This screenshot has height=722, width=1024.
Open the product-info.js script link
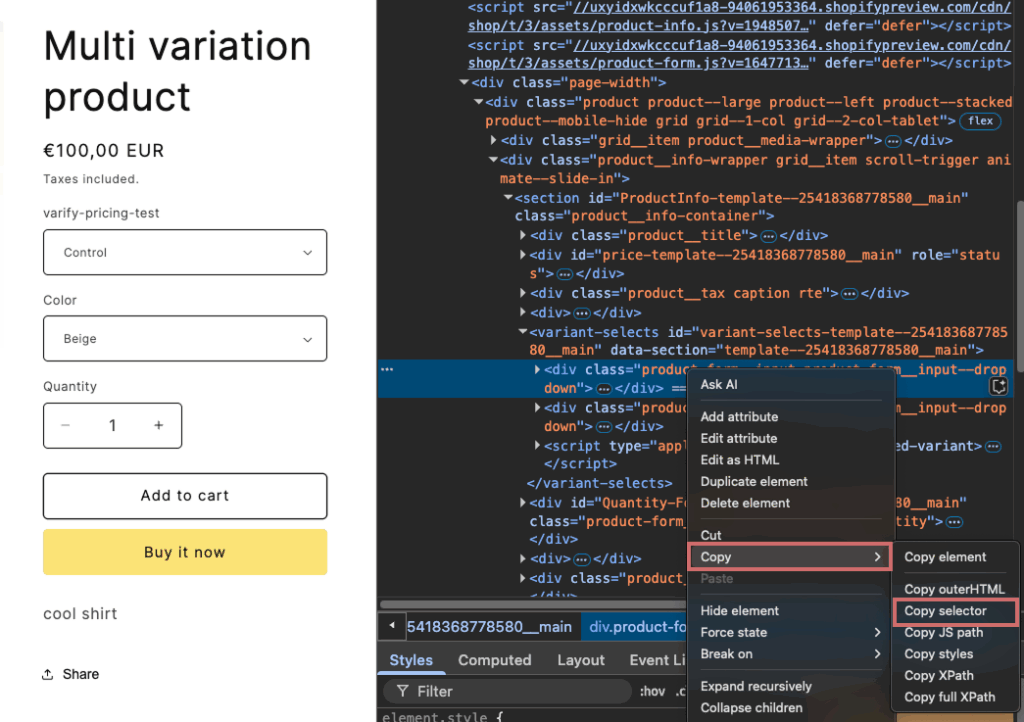coord(739,17)
